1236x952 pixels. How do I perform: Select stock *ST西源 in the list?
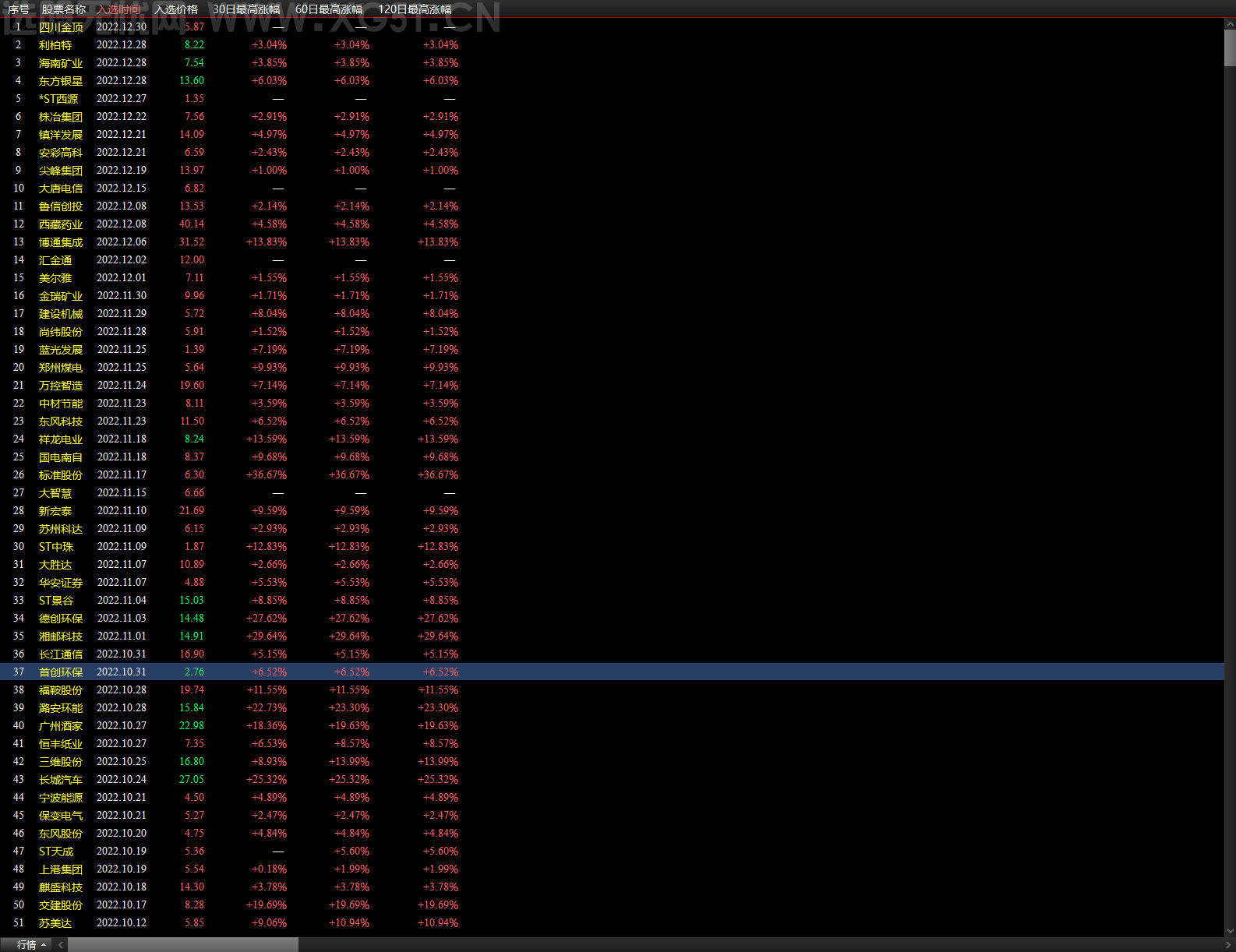click(x=58, y=99)
